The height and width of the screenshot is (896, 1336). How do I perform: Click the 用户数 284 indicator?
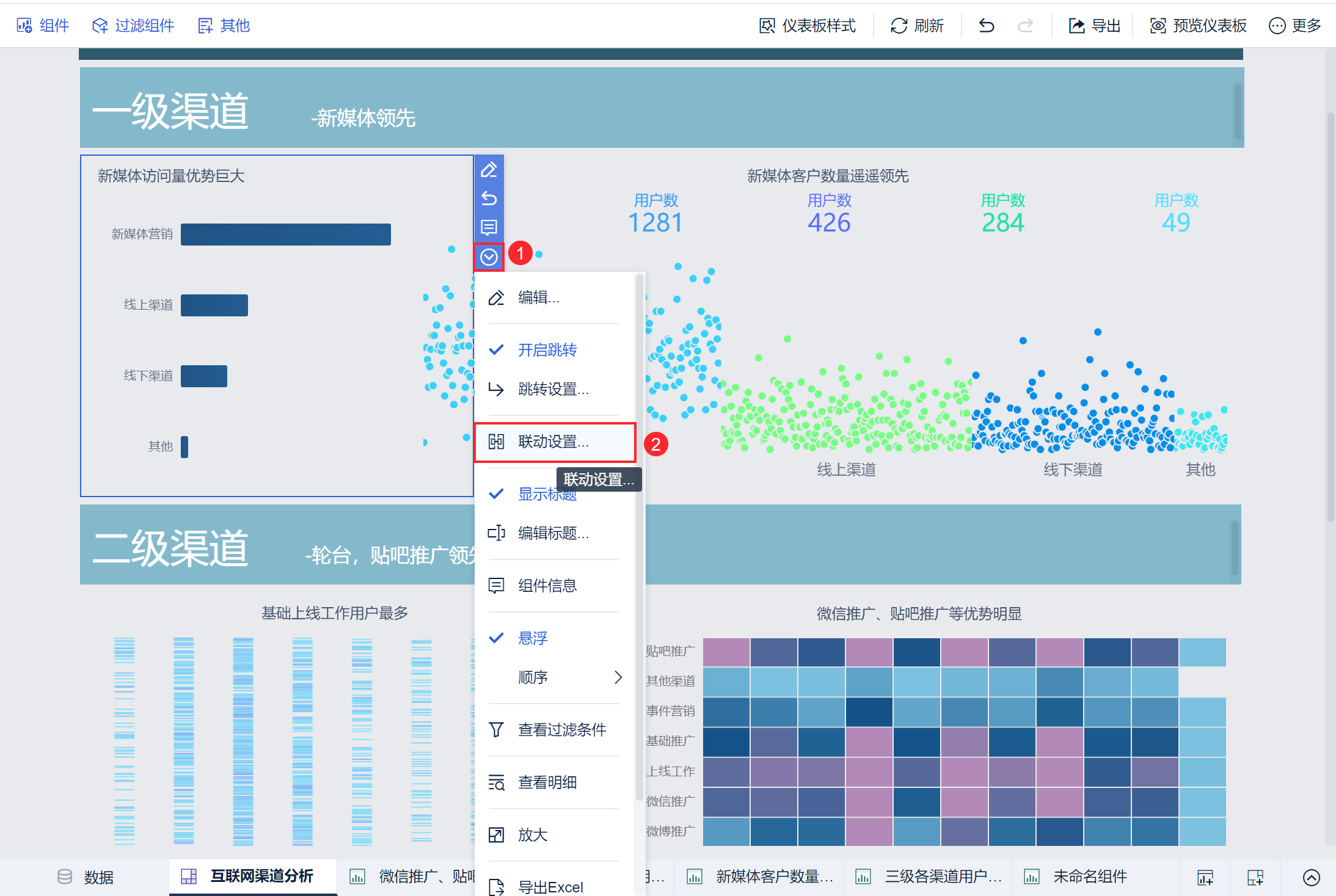pyautogui.click(x=1003, y=214)
